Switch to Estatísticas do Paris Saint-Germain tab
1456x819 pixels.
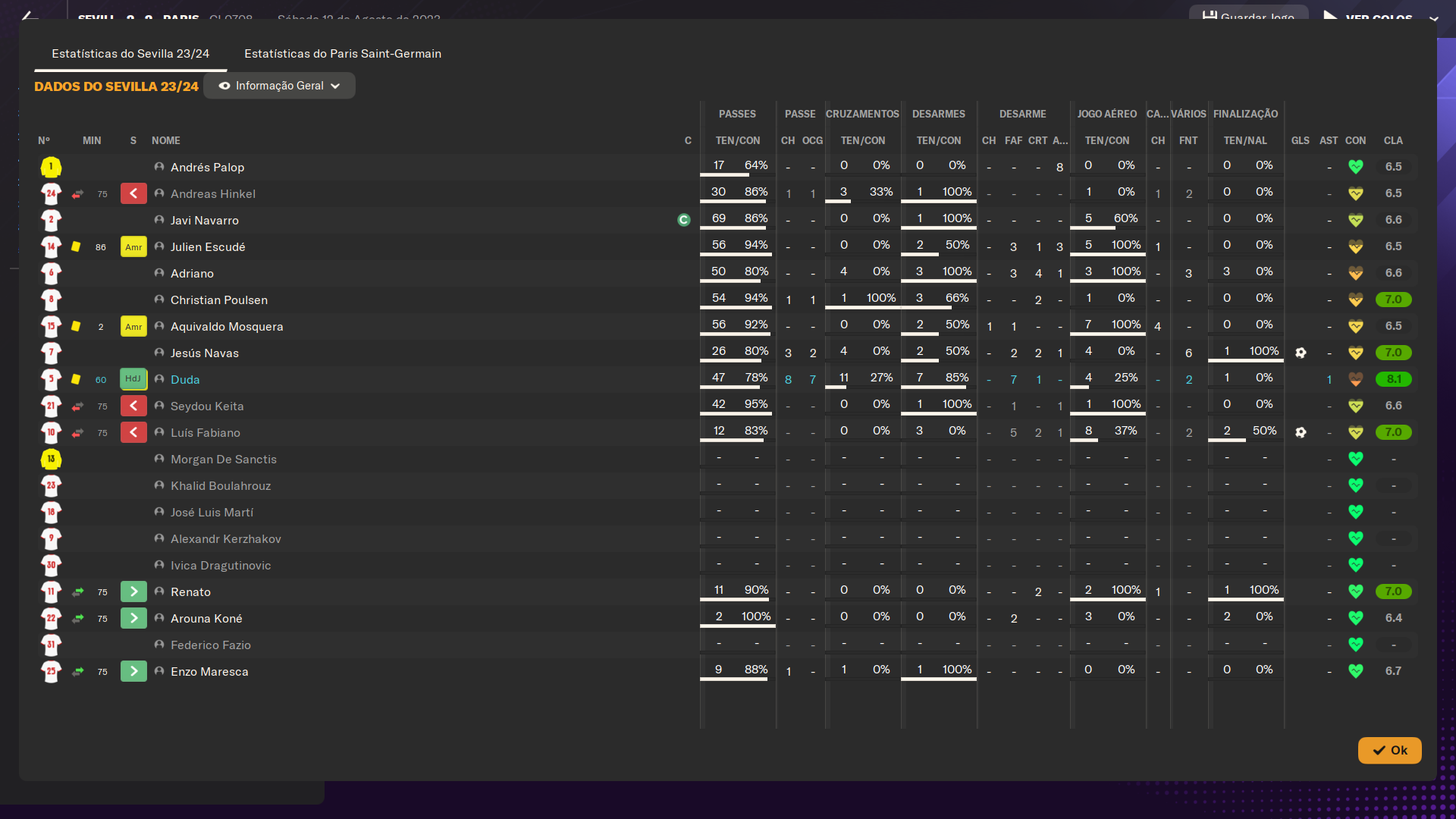[x=343, y=54]
